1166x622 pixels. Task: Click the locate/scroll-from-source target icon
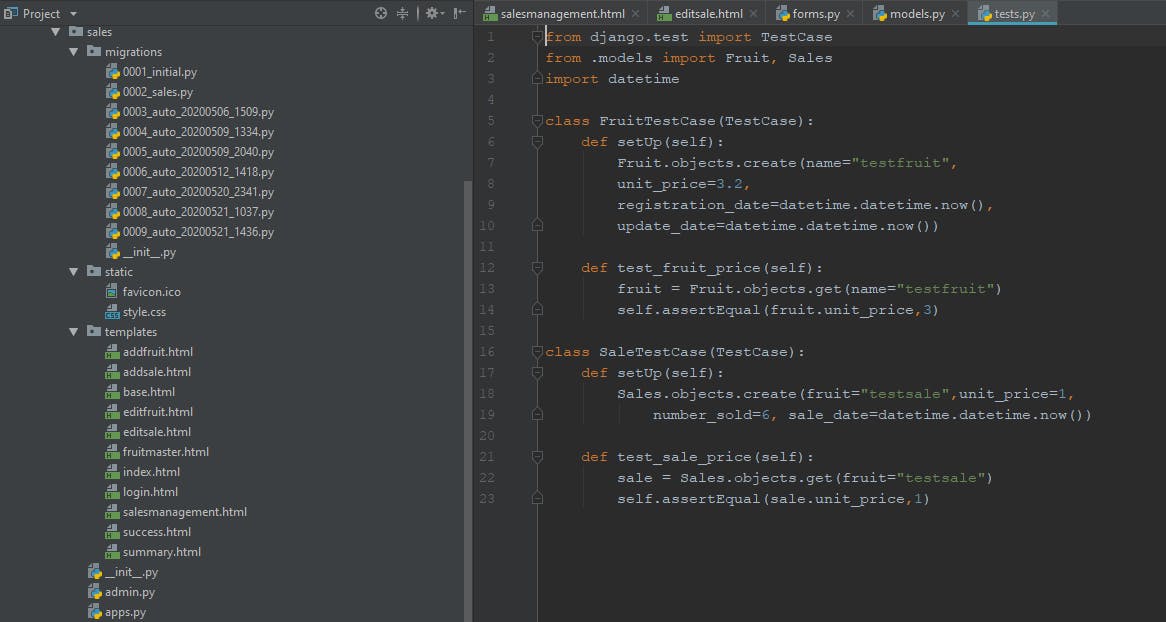point(381,13)
